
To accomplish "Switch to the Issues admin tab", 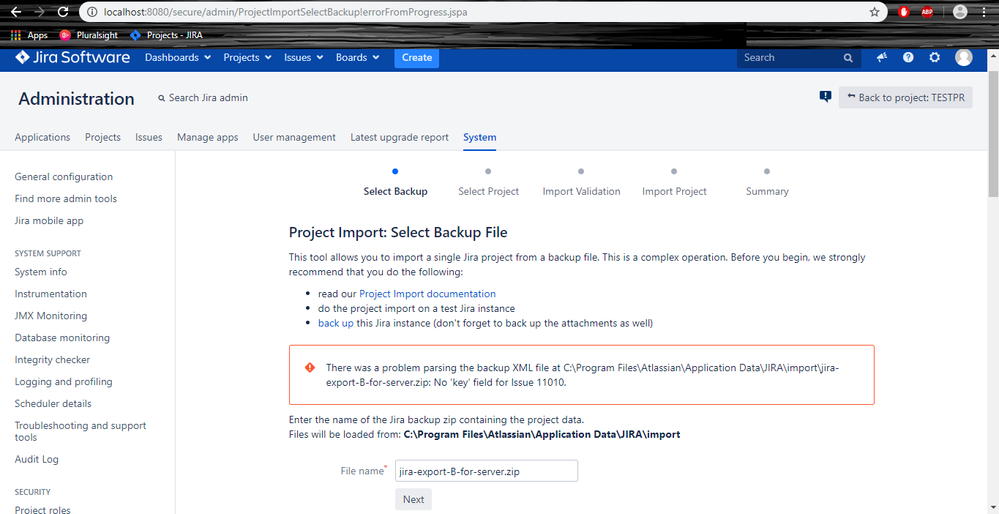I will [x=148, y=137].
